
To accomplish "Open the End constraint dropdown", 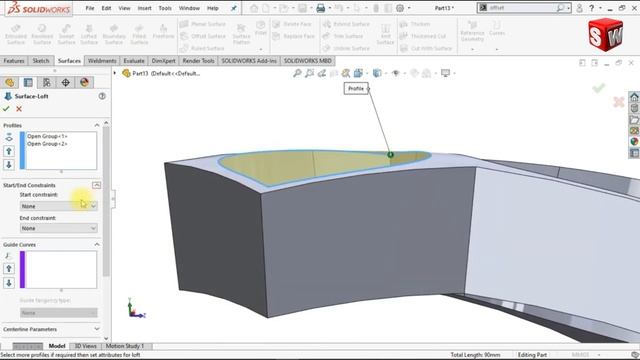I will coord(59,228).
